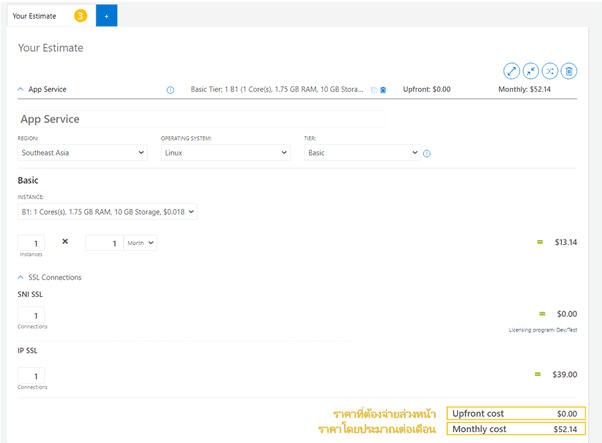Click the Your Estimate page heading
602x443 pixels.
[51, 48]
